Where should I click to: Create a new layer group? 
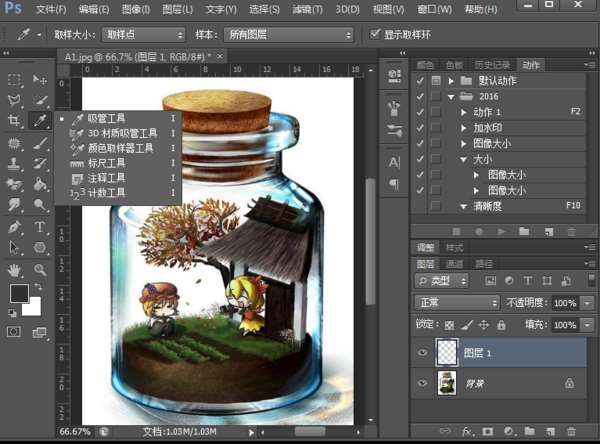[x=530, y=431]
